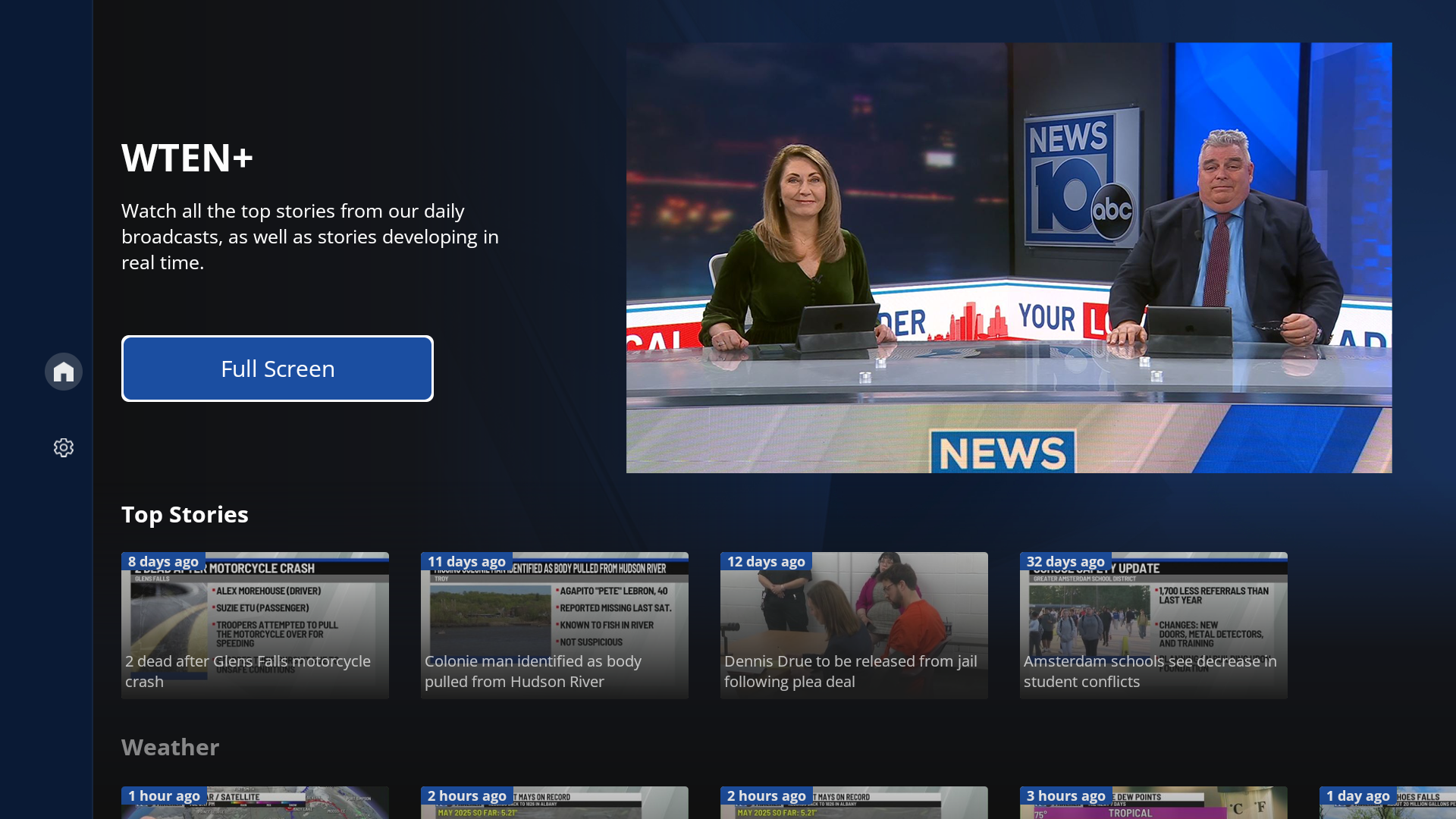Click the Full Screen button
The height and width of the screenshot is (819, 1456).
click(x=278, y=369)
